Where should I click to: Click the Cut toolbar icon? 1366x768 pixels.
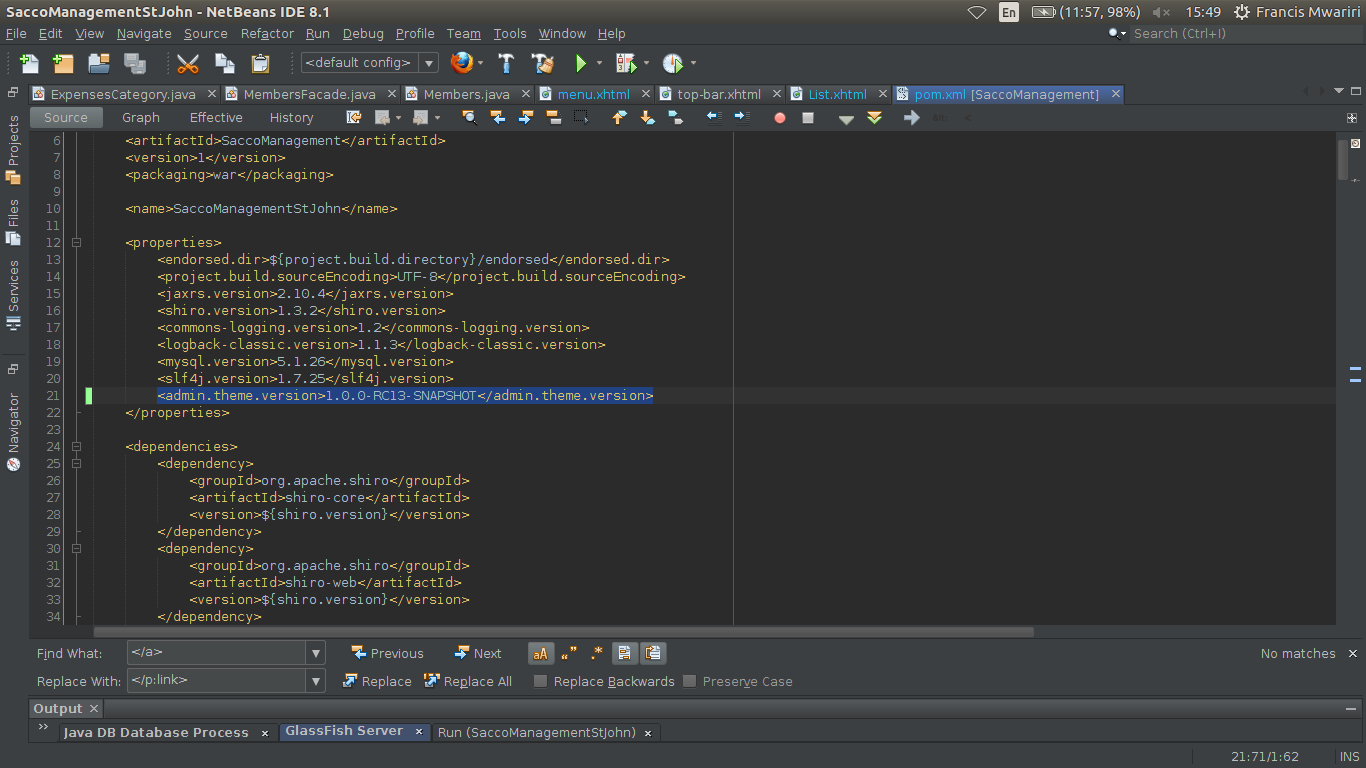[x=187, y=61]
